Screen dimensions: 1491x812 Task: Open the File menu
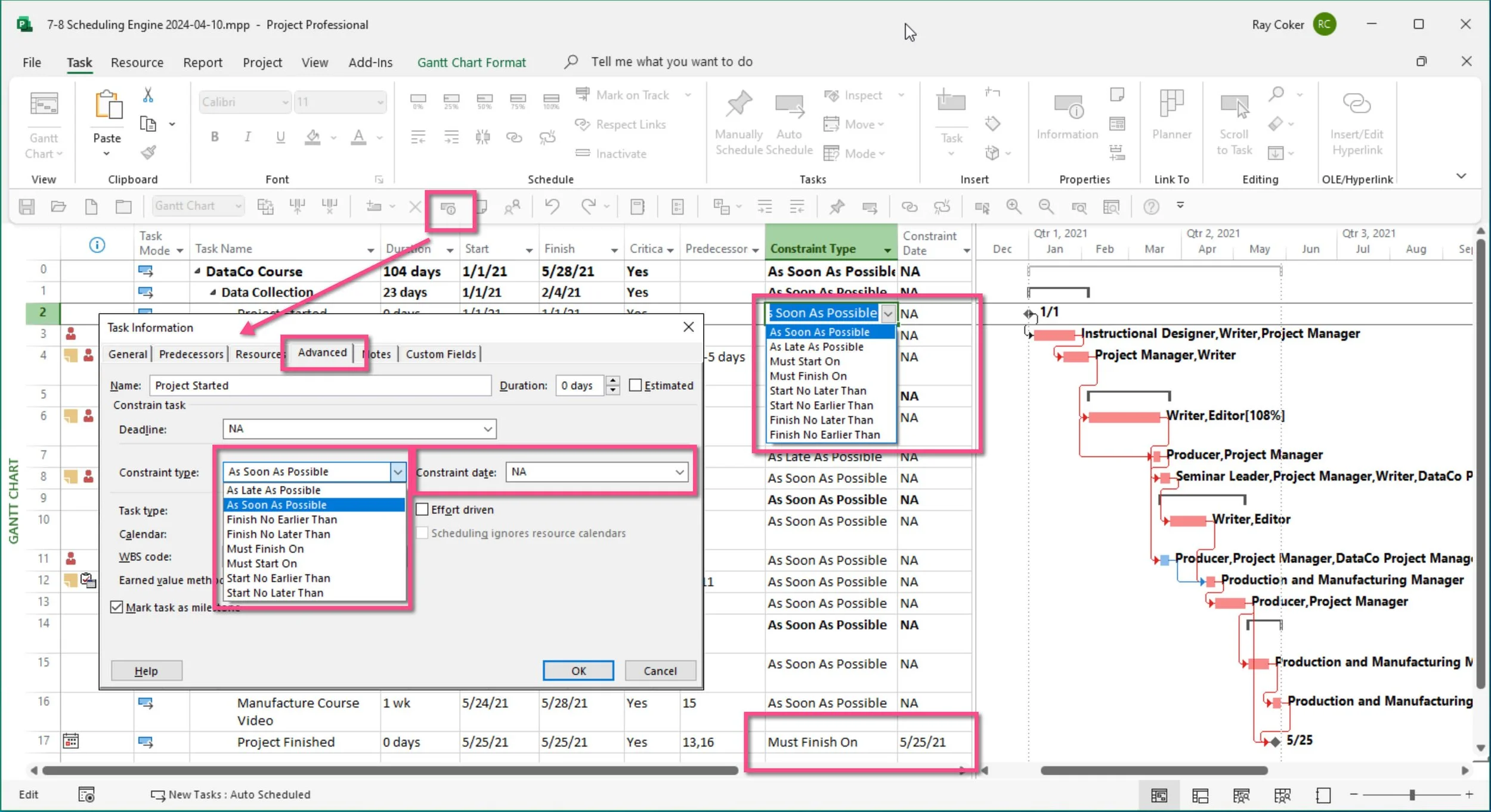coord(32,62)
